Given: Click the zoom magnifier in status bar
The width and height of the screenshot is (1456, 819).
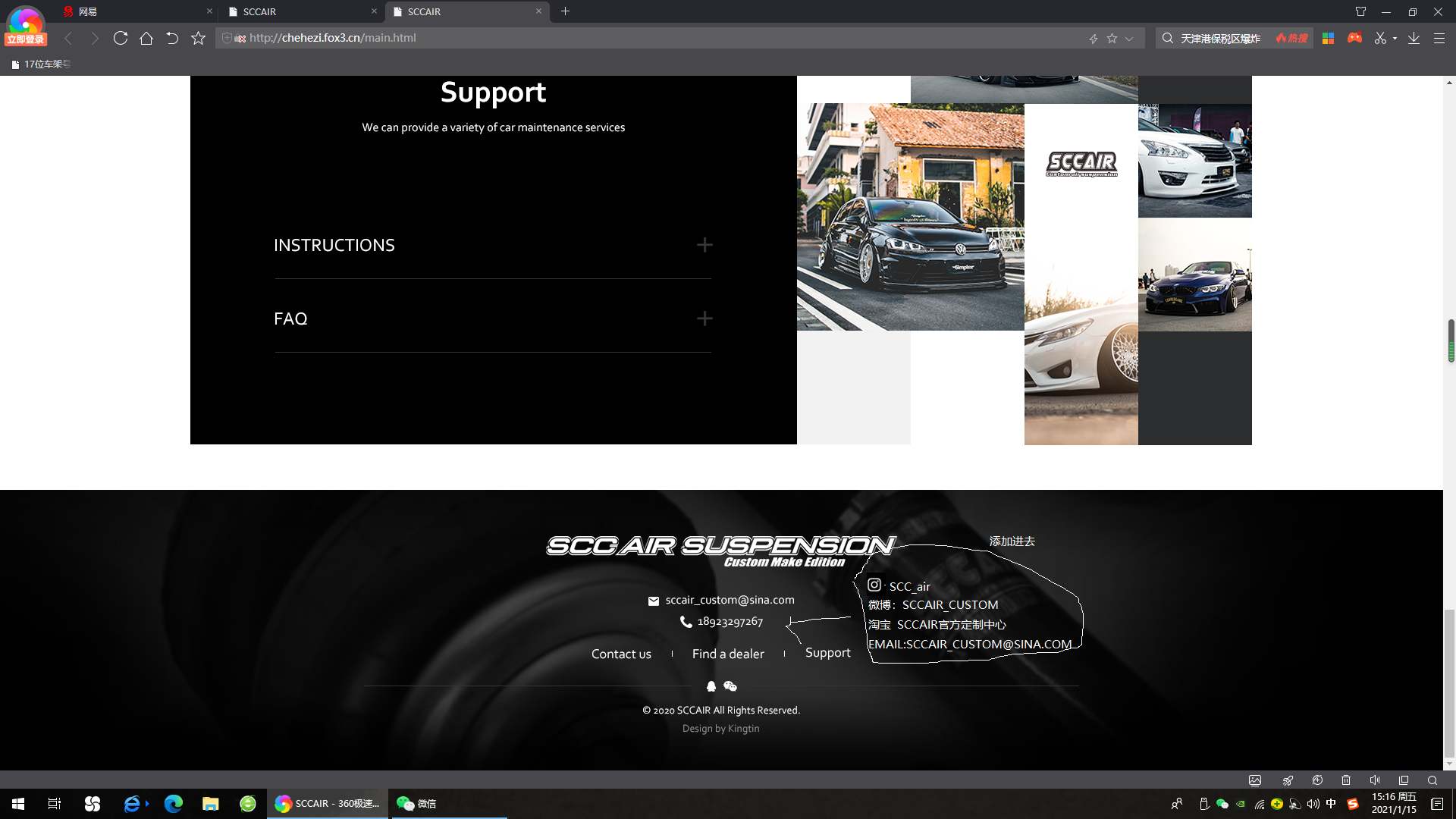Looking at the screenshot, I should 1432,780.
